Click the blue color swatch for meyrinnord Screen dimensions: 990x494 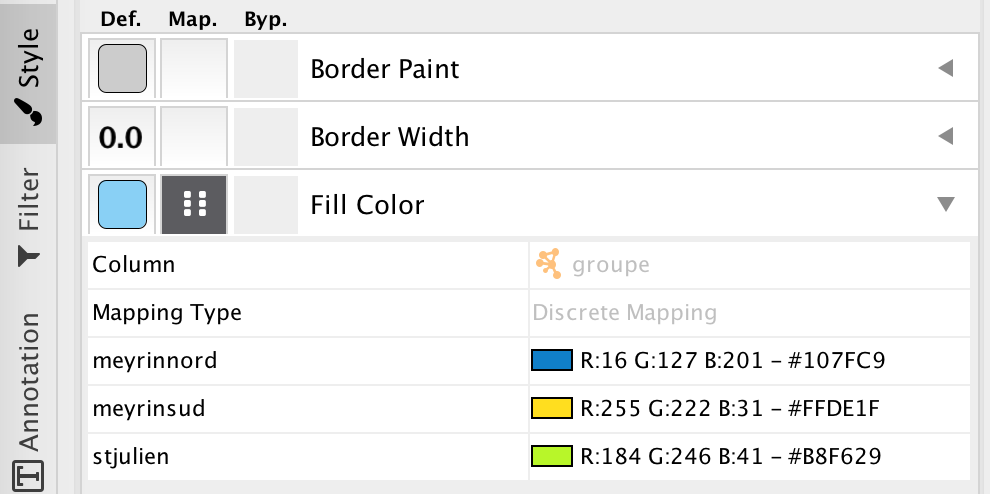(552, 360)
